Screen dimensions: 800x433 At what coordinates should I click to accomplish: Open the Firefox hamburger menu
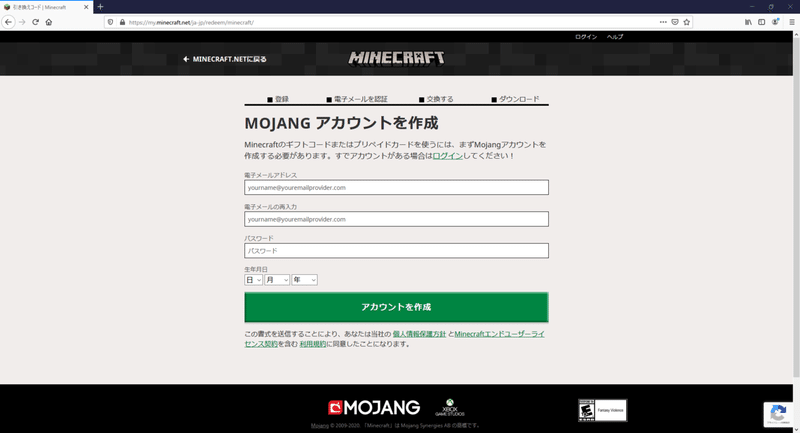pyautogui.click(x=792, y=22)
